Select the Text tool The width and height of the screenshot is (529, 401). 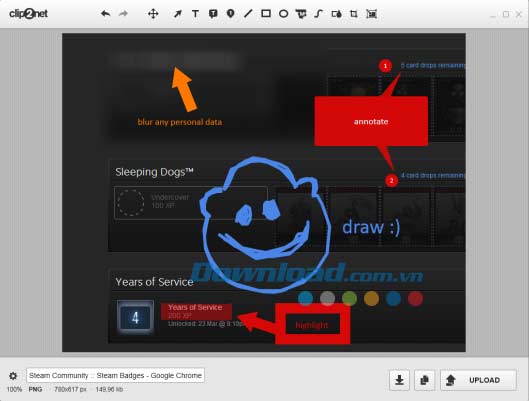[x=195, y=14]
